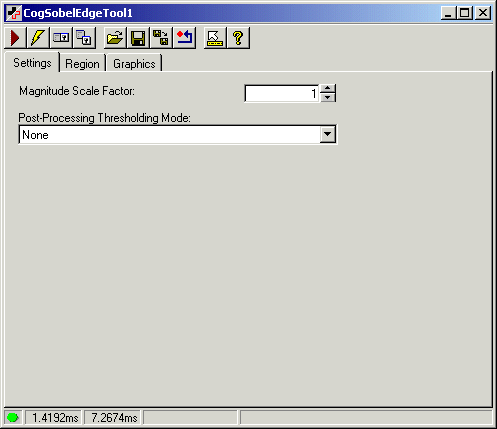
Task: Click the Post-Processing Thresholding Mode label
Action: [104, 118]
